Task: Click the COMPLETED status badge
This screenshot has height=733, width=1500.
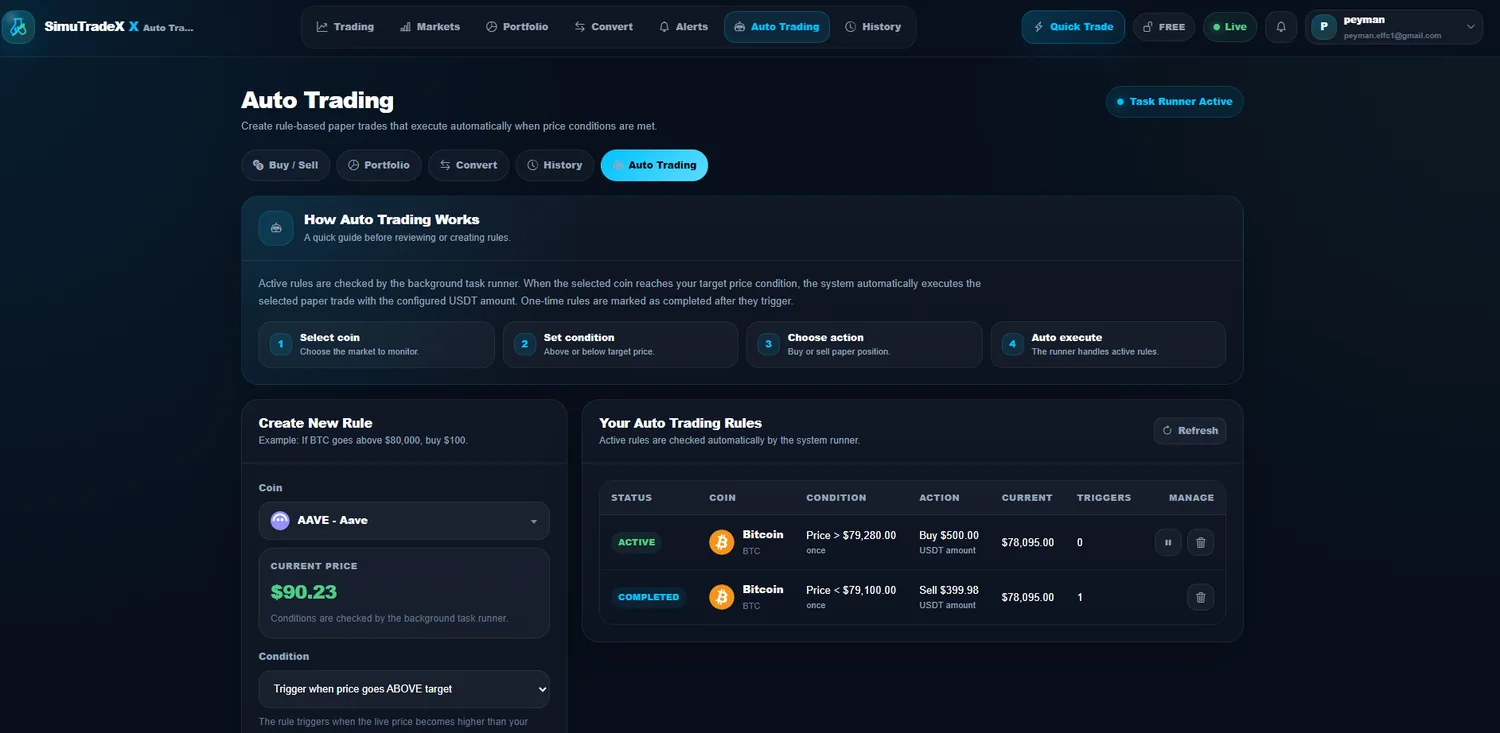Action: coord(649,598)
